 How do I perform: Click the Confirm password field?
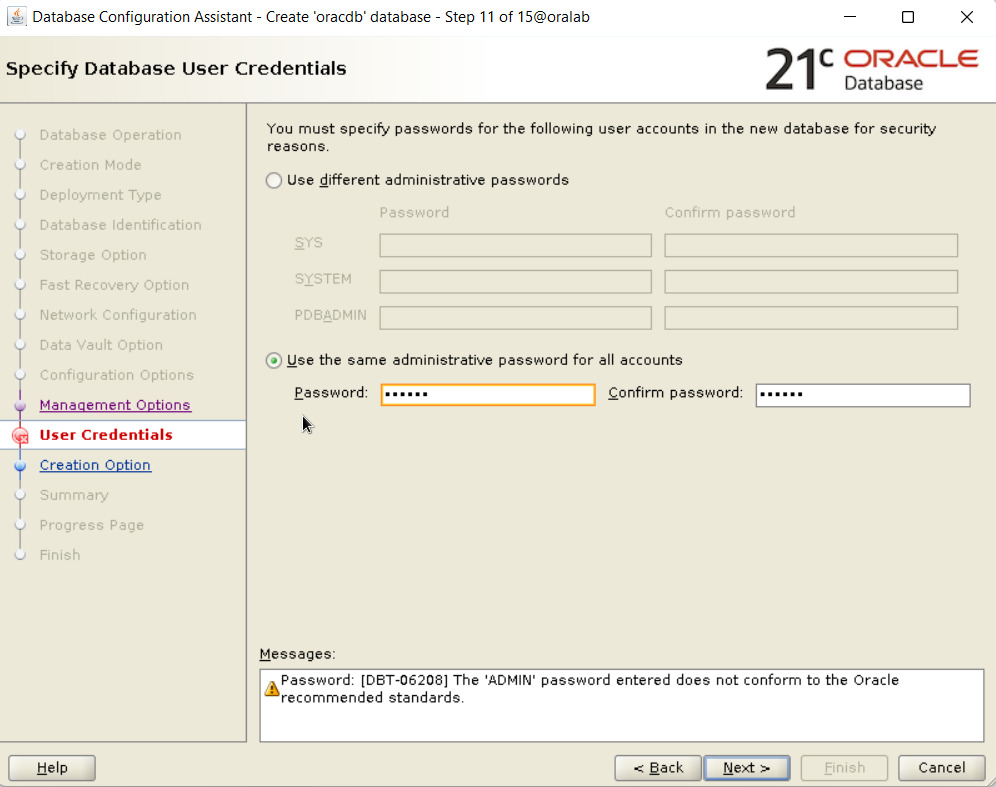[x=862, y=394]
